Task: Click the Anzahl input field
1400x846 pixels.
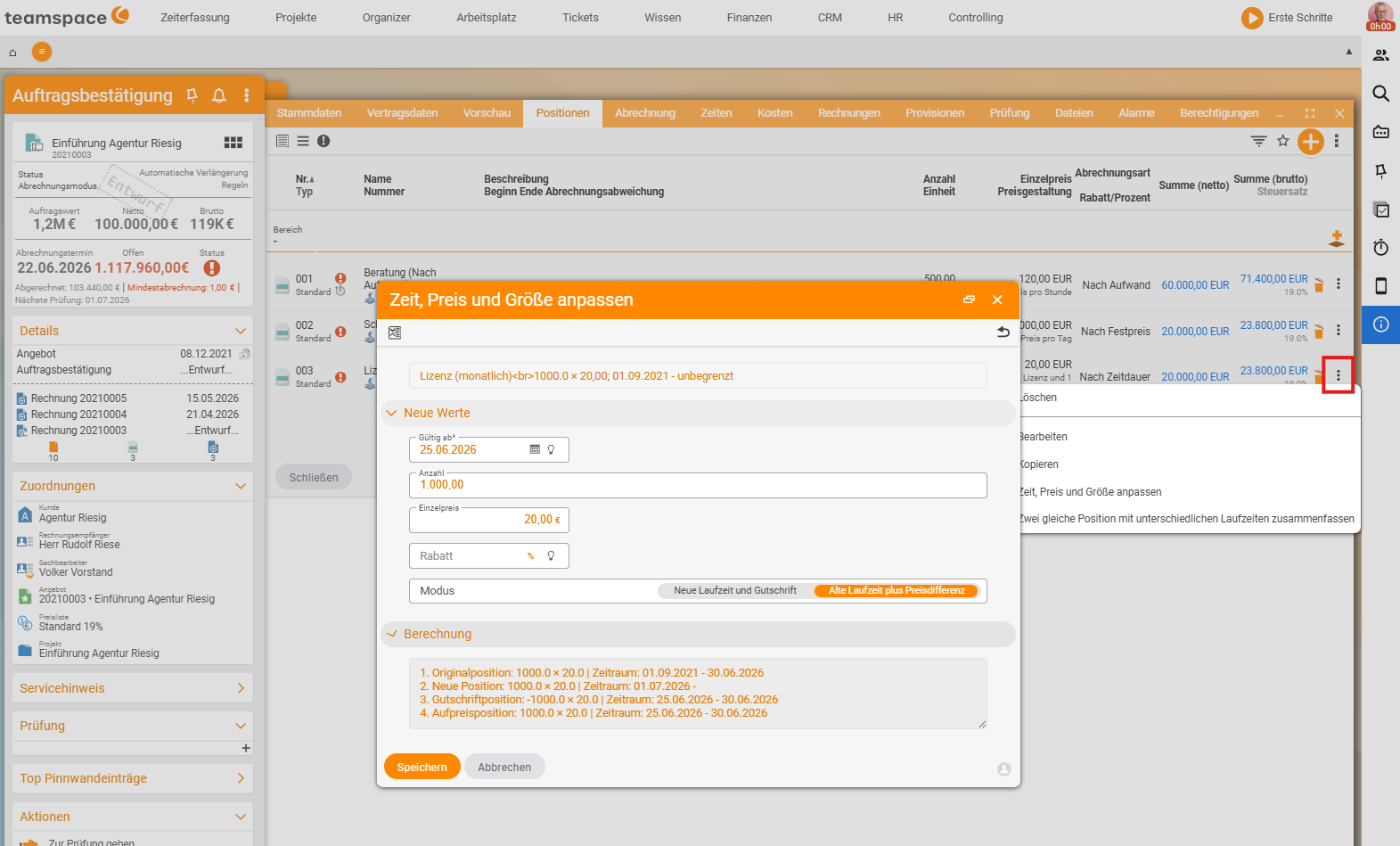Action: (698, 485)
